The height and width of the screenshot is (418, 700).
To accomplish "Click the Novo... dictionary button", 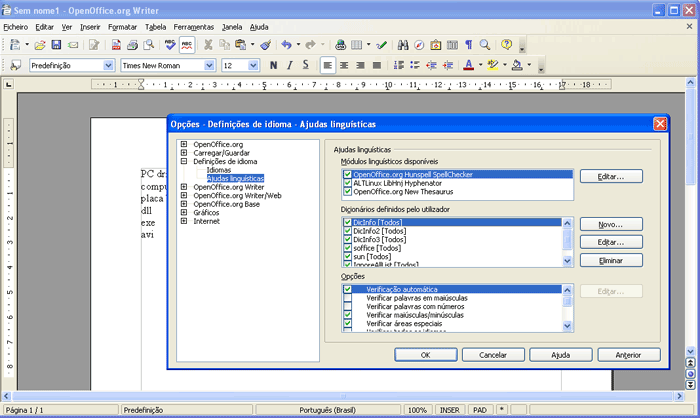I will coord(610,224).
